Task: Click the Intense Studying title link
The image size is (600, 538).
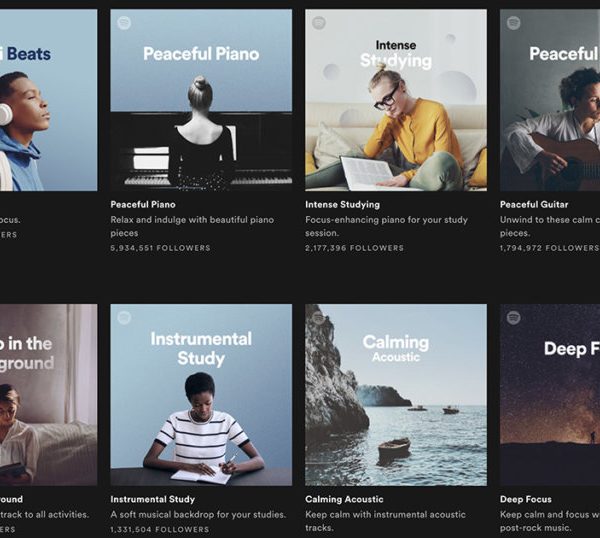Action: pos(342,204)
